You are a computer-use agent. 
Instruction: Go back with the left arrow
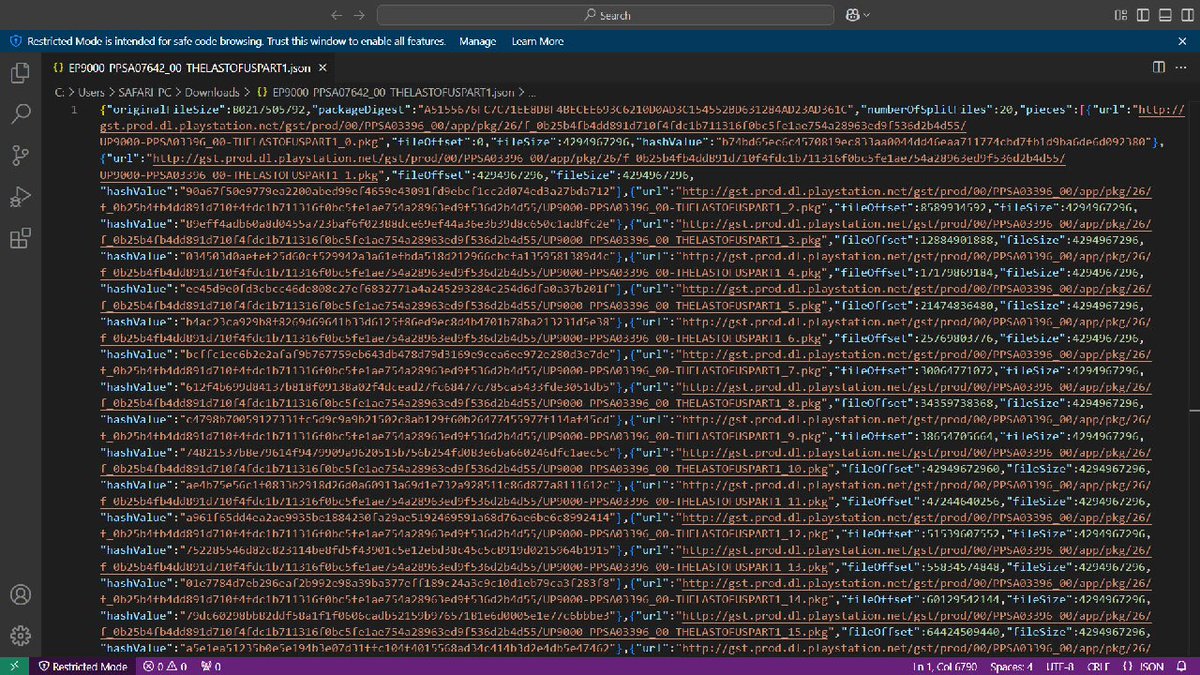tap(336, 15)
